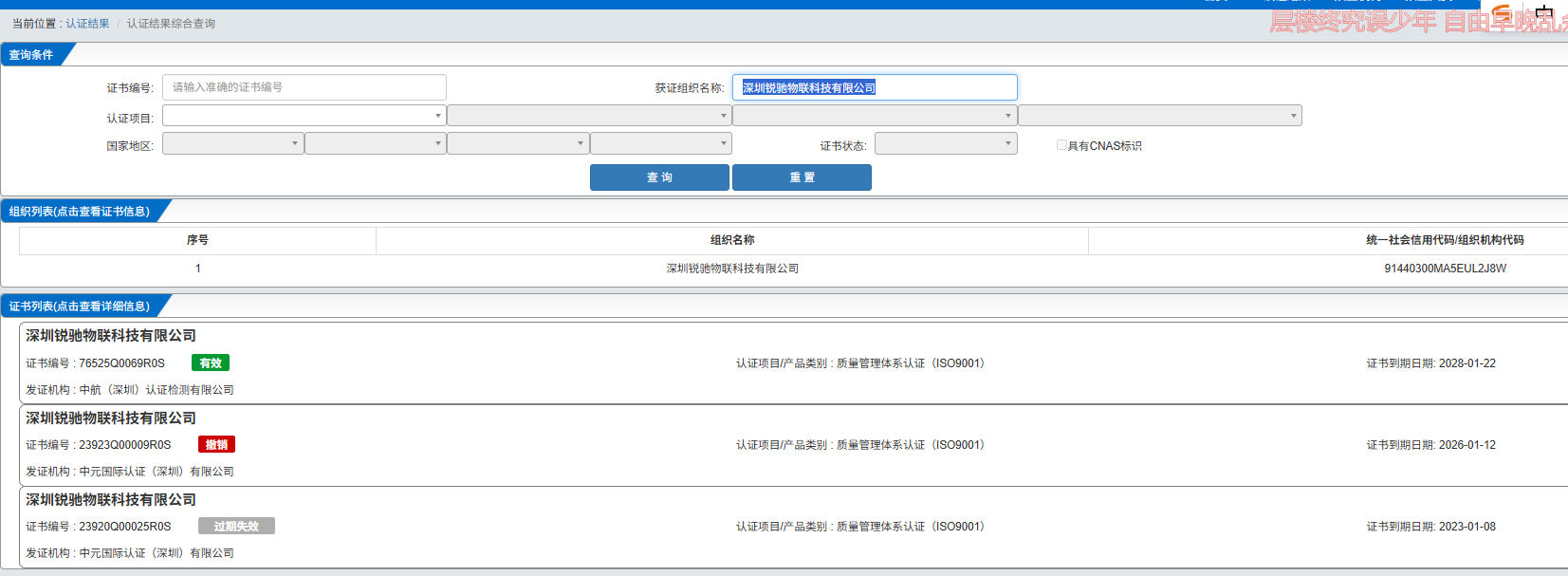Screen dimensions: 1568x576
Task: Click the 认证结果 breadcrumb link
Action: 87,24
